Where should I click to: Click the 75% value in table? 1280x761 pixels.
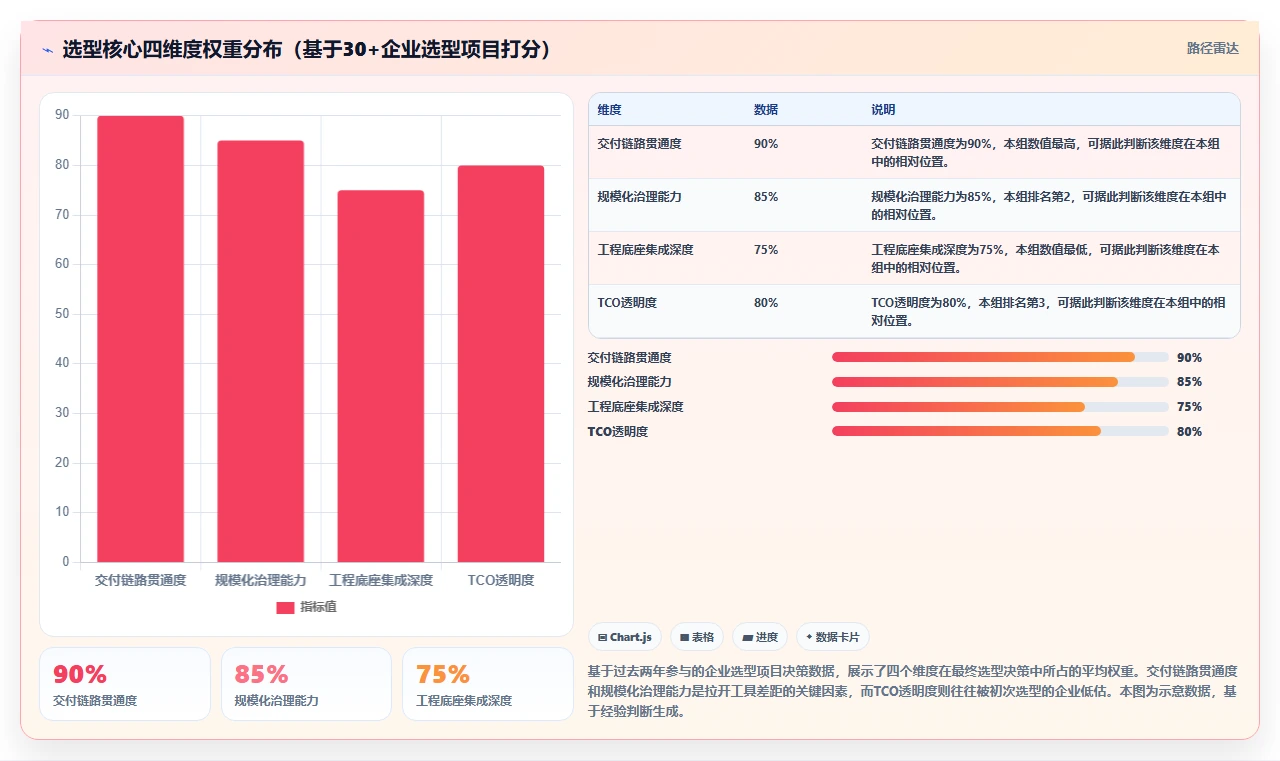click(x=765, y=250)
